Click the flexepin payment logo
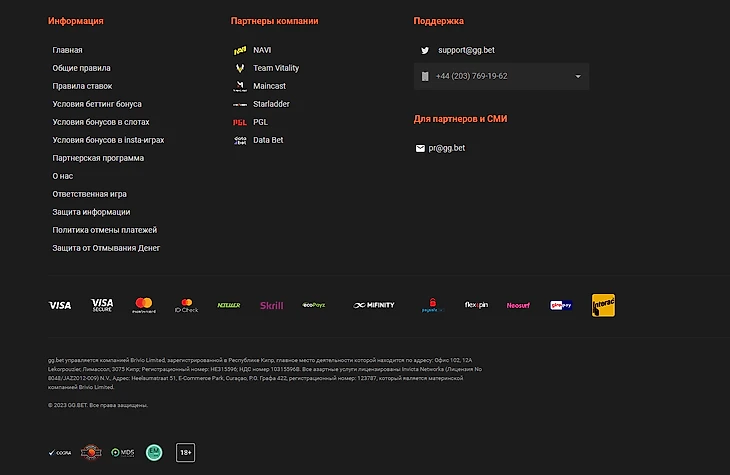Viewport: 730px width, 475px height. pos(476,305)
